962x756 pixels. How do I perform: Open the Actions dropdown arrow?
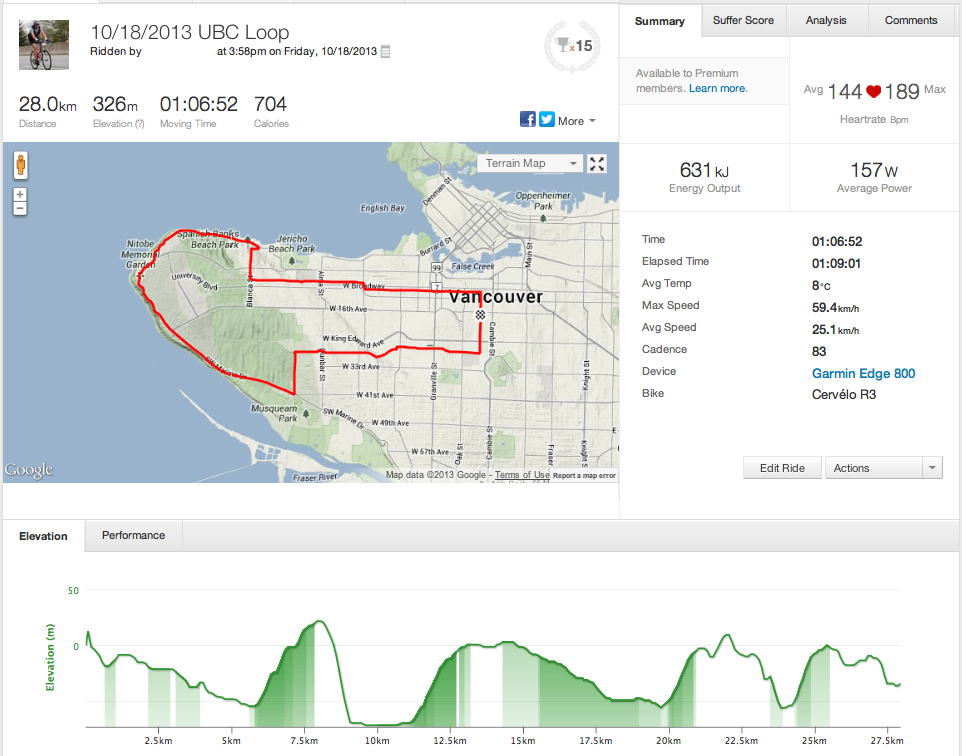coord(932,468)
